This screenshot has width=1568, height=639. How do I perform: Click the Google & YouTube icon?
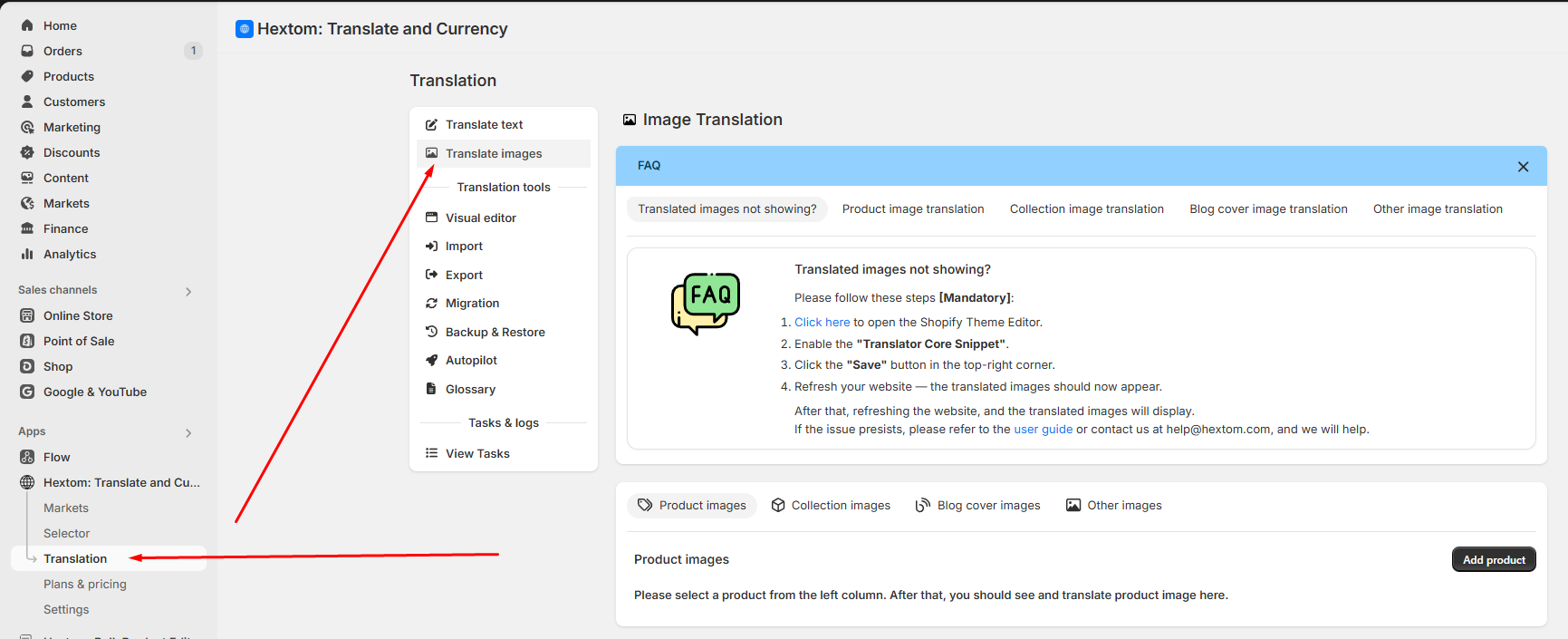click(27, 392)
